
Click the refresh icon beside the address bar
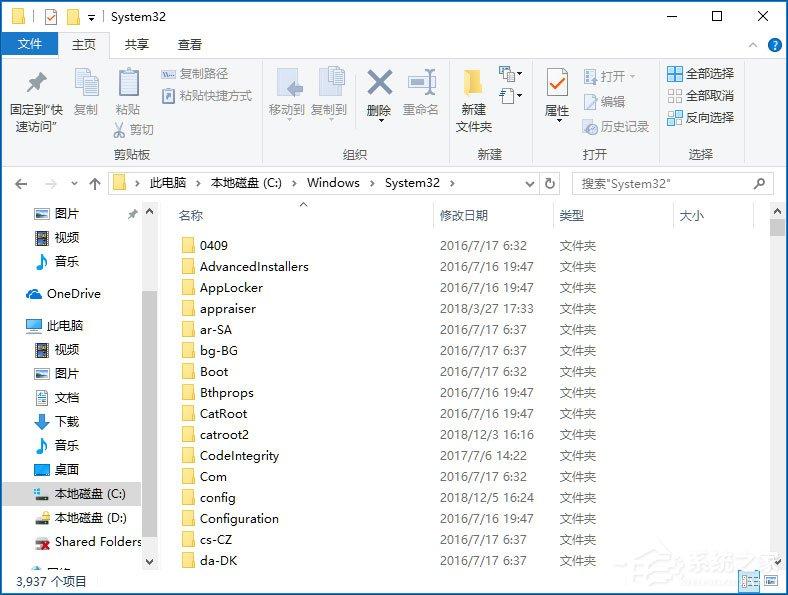click(550, 184)
